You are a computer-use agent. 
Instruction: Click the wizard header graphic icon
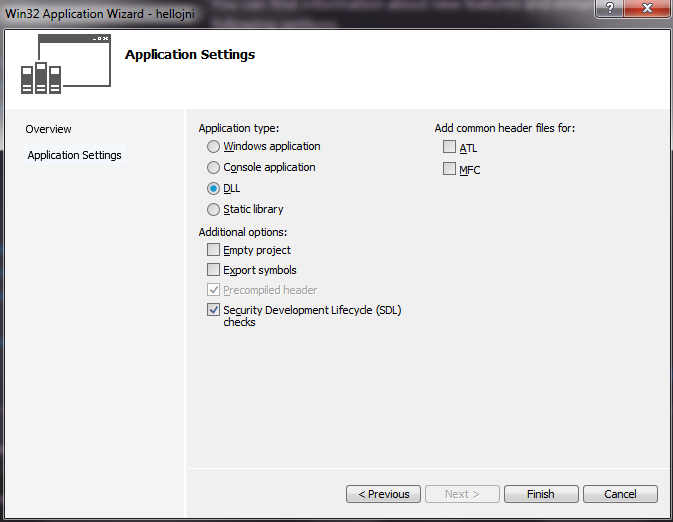tap(65, 65)
